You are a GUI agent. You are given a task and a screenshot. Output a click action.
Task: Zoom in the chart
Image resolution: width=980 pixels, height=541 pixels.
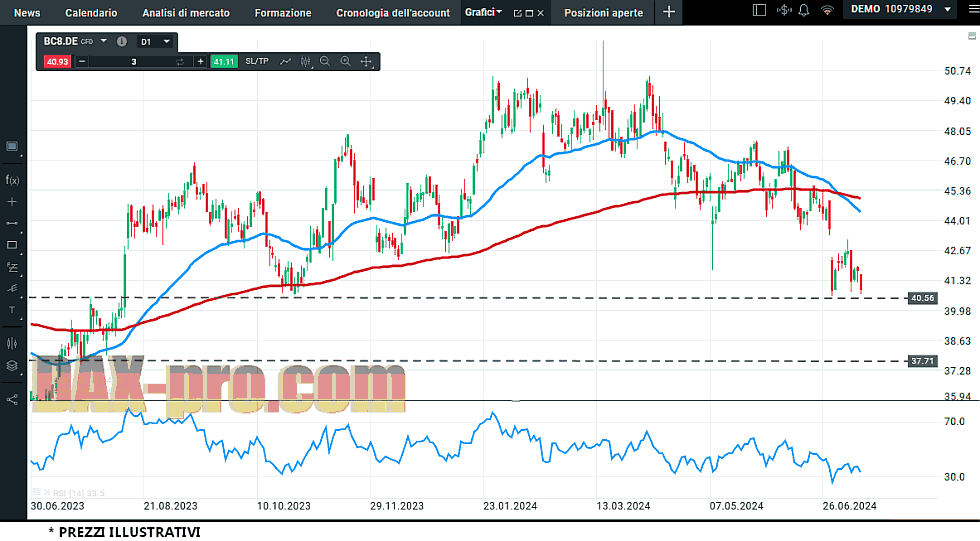346,61
